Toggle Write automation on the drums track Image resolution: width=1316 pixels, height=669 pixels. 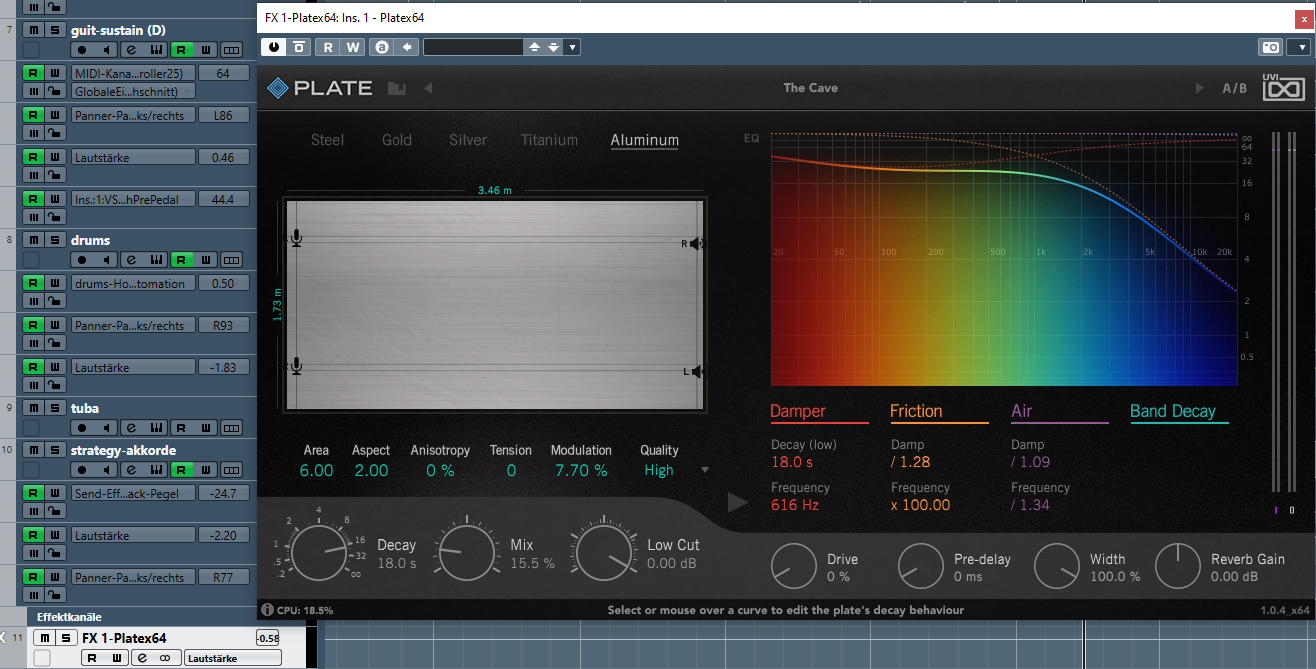coord(206,259)
